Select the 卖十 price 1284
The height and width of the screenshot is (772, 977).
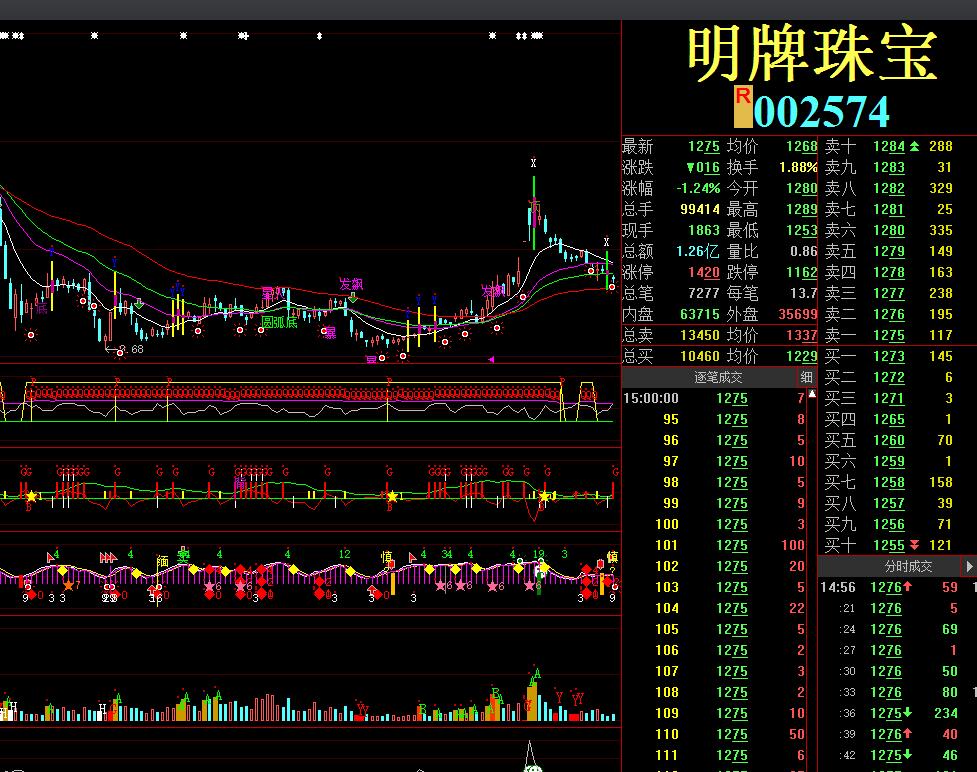click(889, 146)
